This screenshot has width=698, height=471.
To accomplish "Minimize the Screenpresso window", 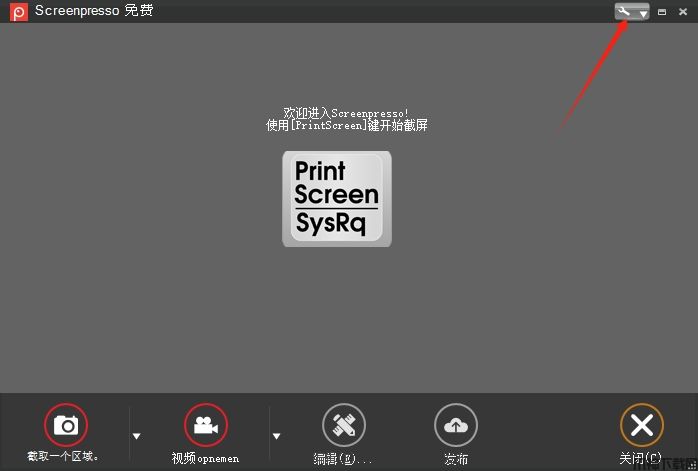I will (662, 12).
